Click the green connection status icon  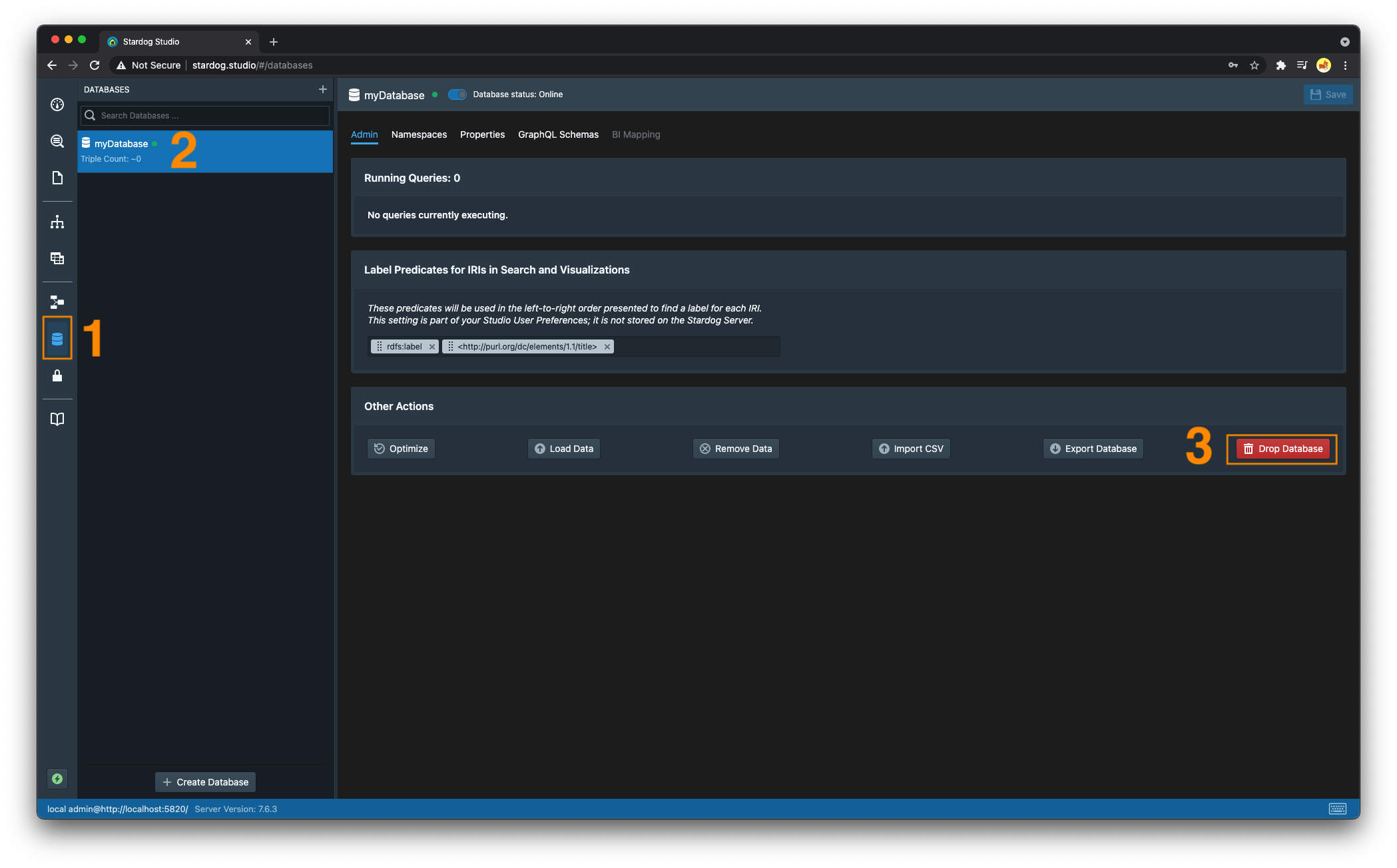pyautogui.click(x=57, y=779)
